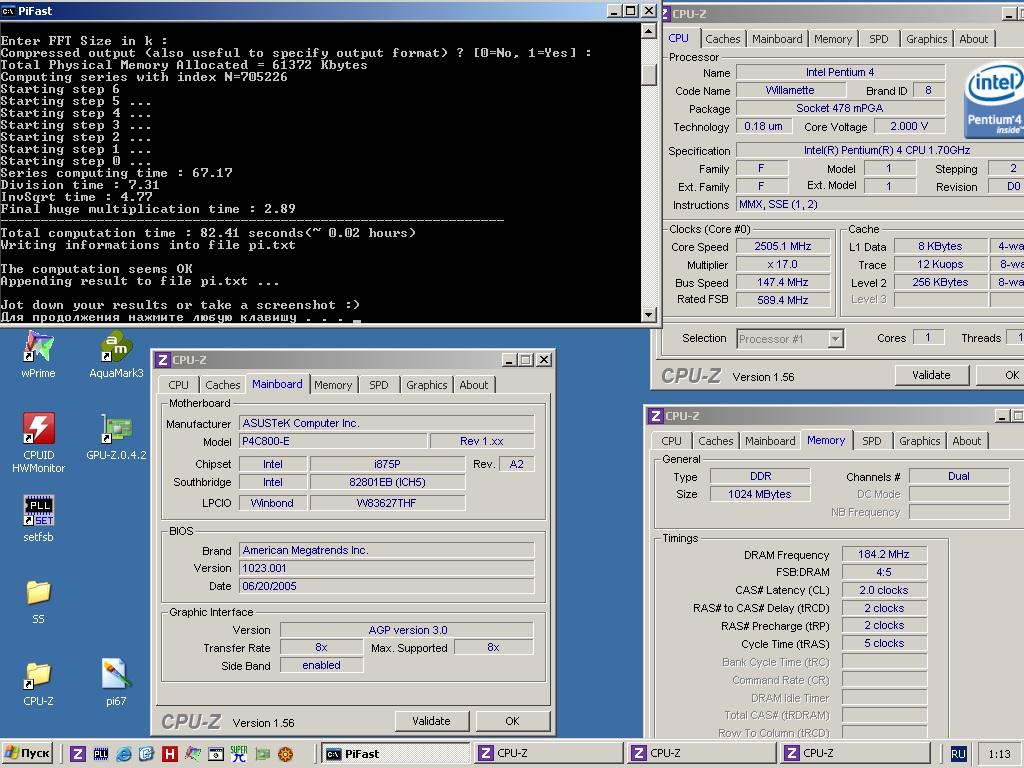Open the wPrime desktop shortcut
This screenshot has height=768, width=1024.
pos(38,355)
